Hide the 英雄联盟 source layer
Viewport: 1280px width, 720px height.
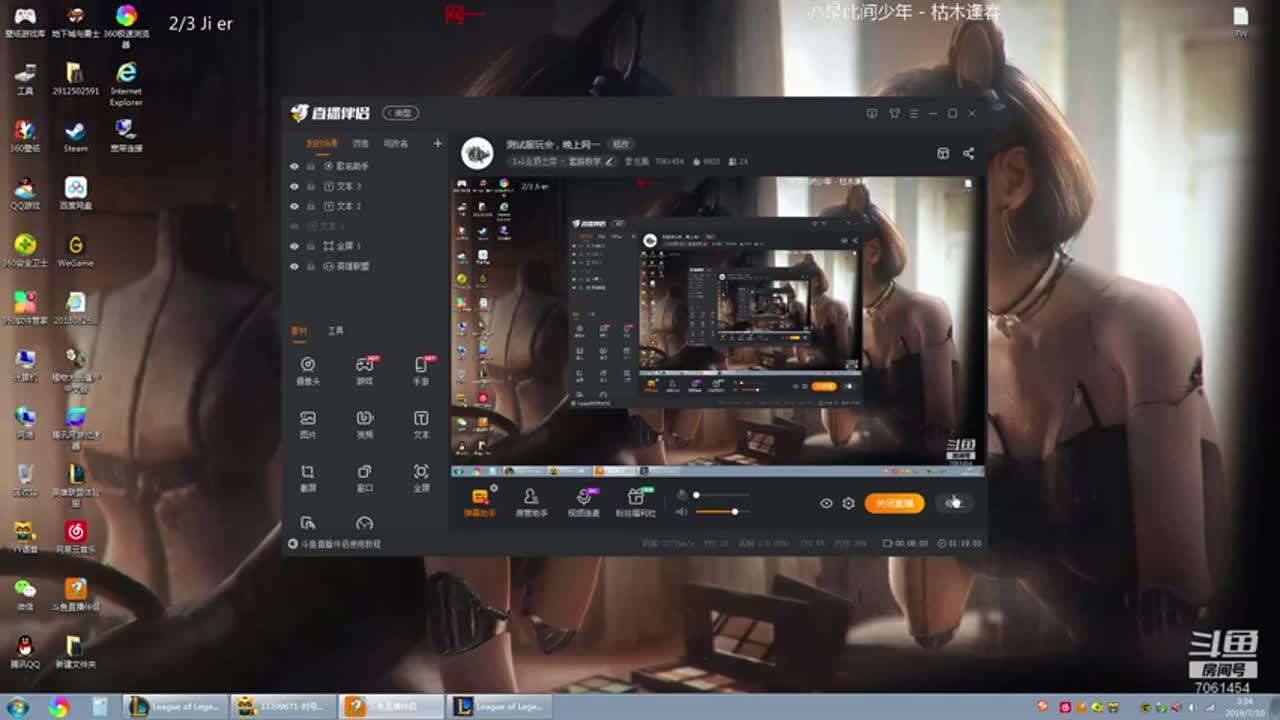(294, 267)
